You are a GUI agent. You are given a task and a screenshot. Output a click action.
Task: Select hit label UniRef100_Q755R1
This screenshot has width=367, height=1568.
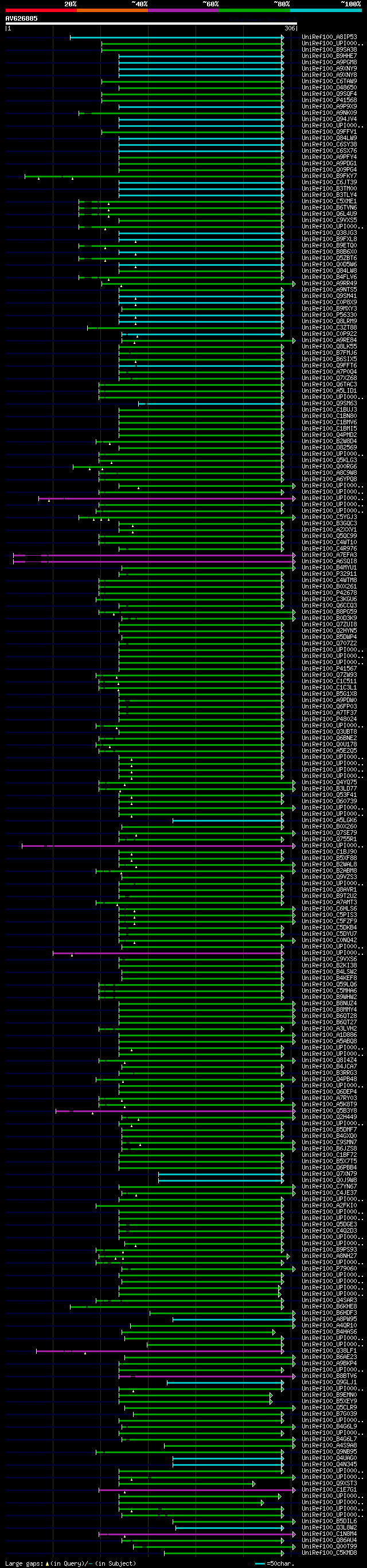[x=329, y=839]
